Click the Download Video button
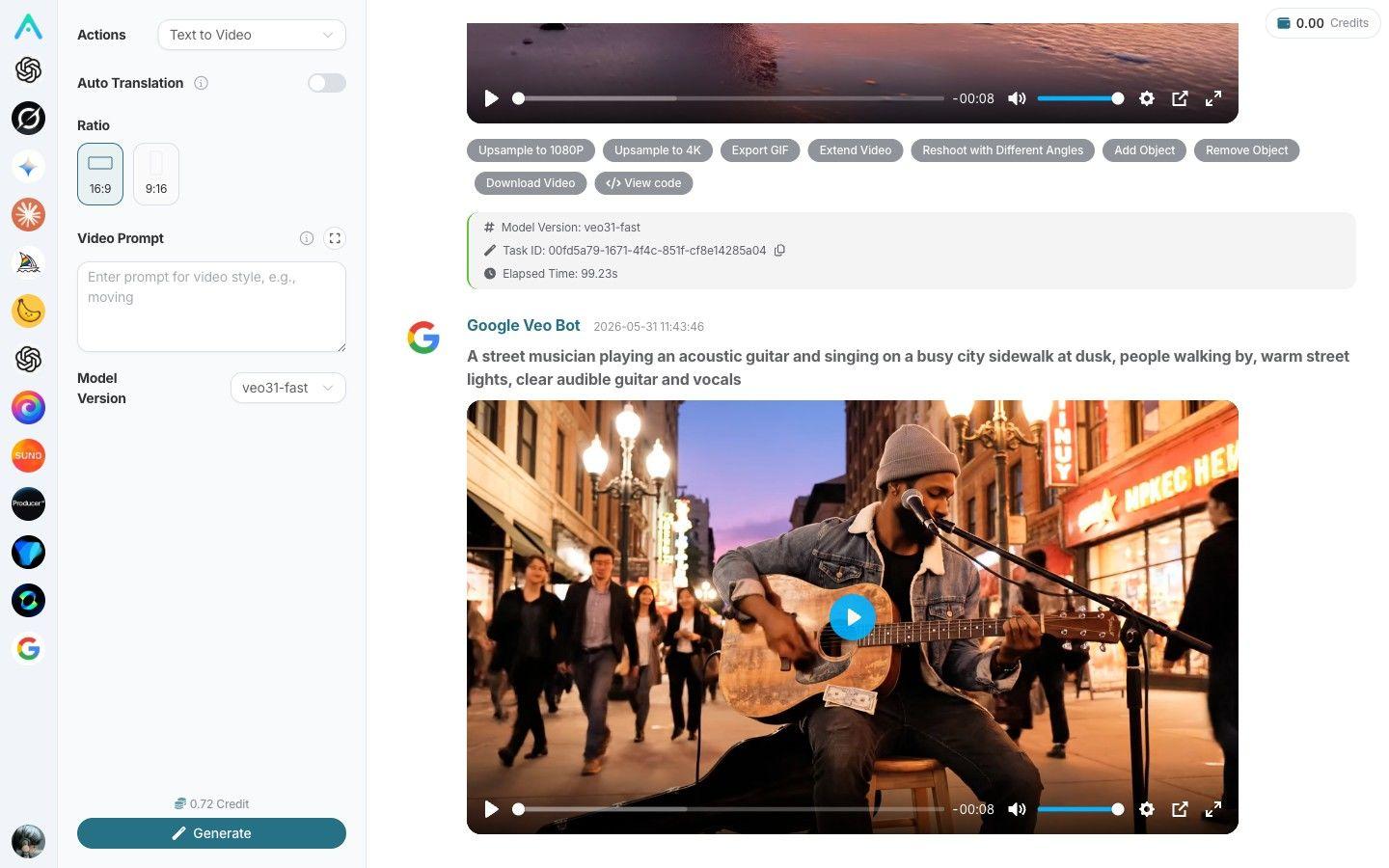Screen dimensions: 1389x868 (x=531, y=183)
